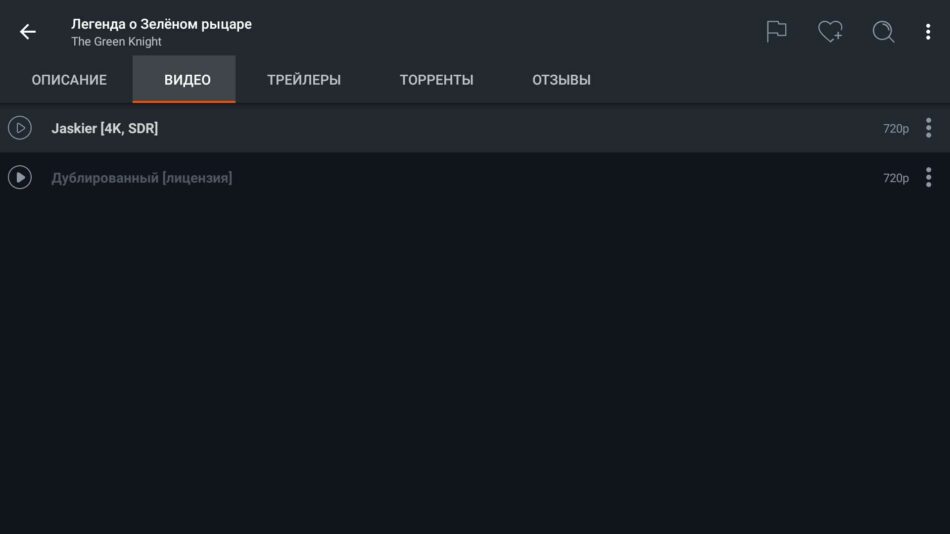Go back using the arrow icon

pos(28,32)
